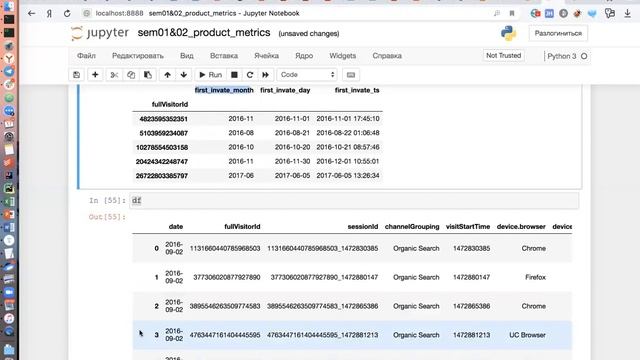Click the Yandex Я home icon
This screenshot has width=640, height=360.
pyautogui.click(x=49, y=13)
